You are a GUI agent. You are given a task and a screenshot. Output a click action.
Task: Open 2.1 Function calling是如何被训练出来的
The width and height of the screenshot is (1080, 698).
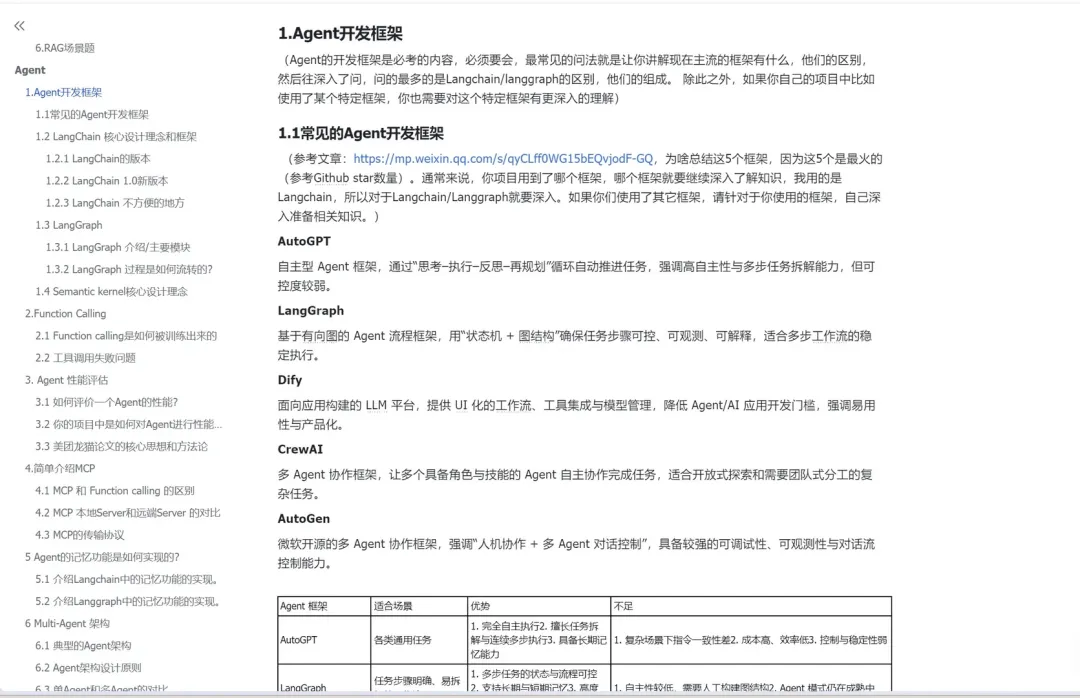(126, 336)
